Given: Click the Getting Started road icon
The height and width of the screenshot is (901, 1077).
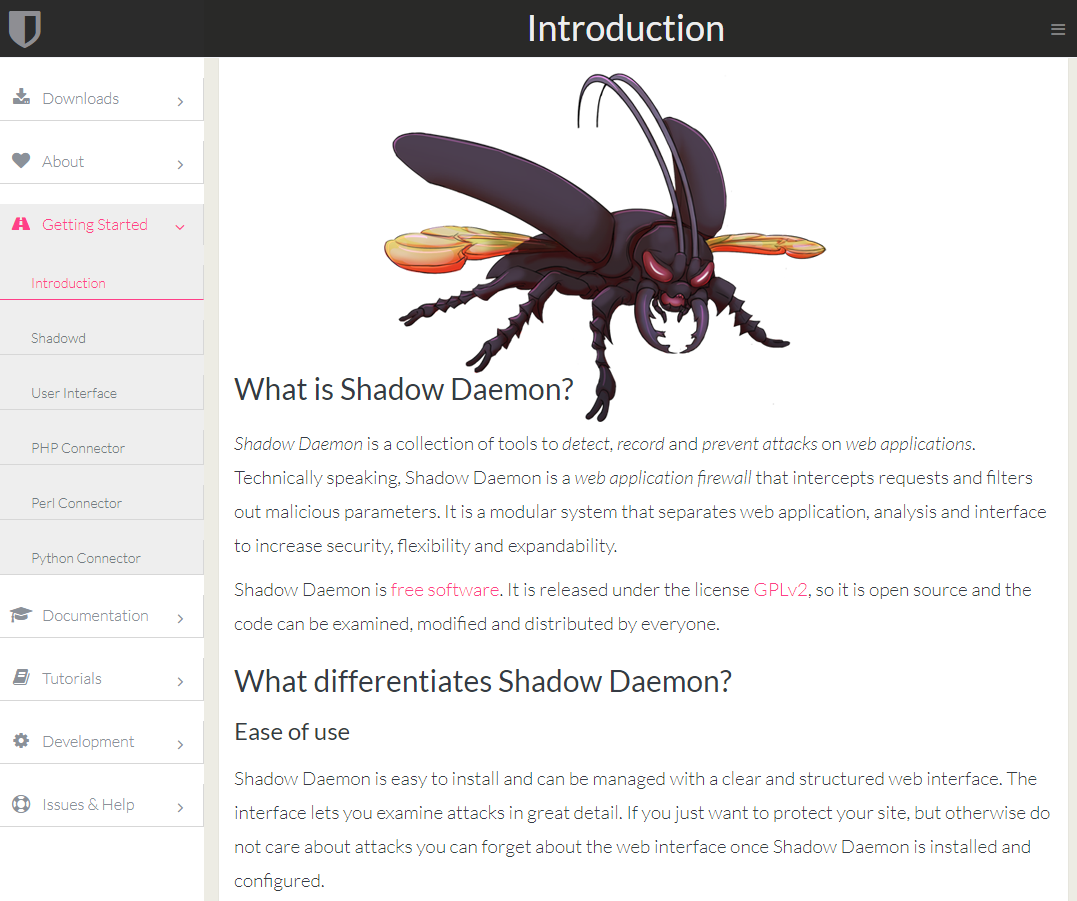Looking at the screenshot, I should (x=21, y=225).
